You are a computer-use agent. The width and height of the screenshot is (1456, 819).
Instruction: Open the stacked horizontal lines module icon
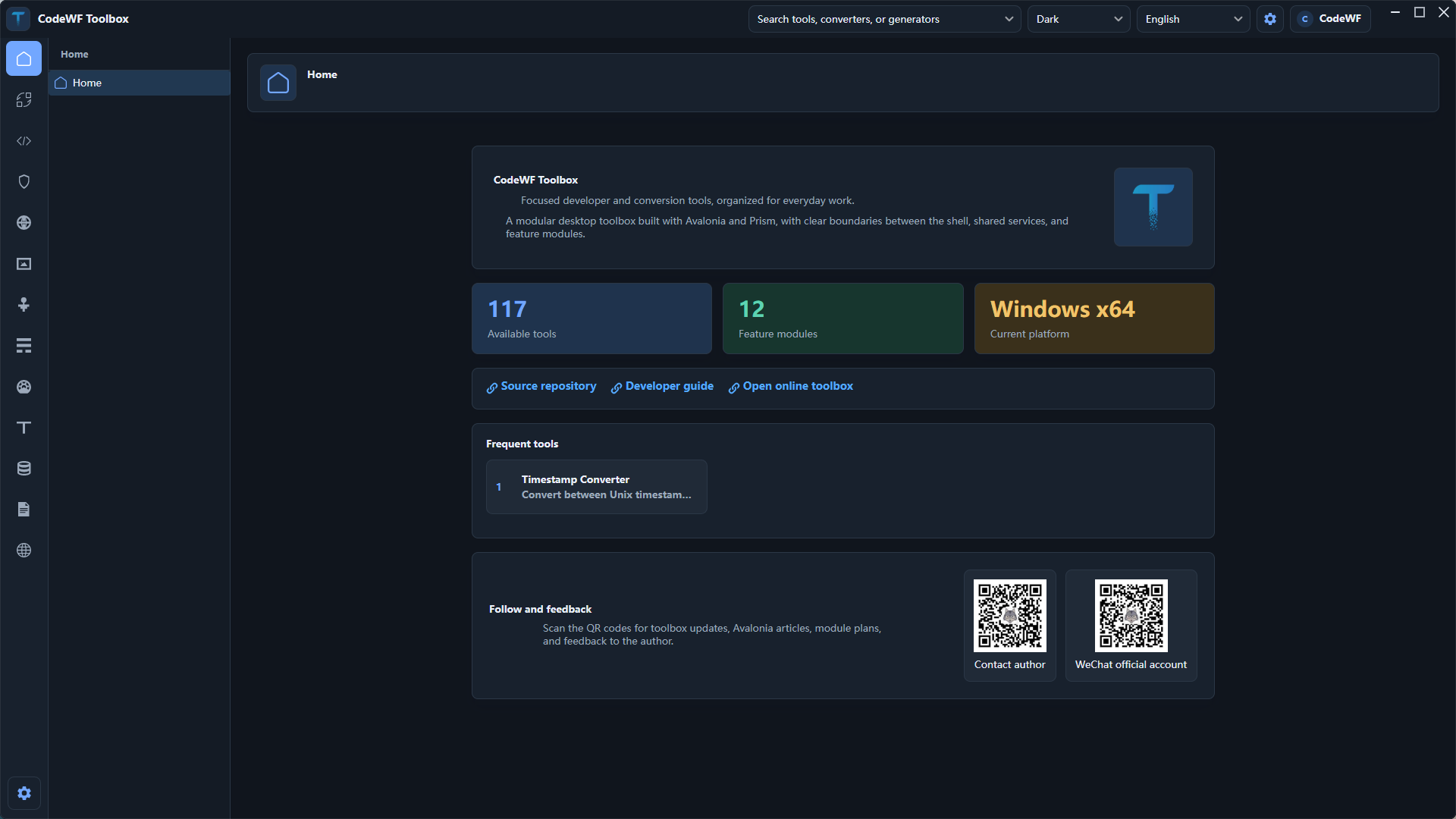click(24, 346)
